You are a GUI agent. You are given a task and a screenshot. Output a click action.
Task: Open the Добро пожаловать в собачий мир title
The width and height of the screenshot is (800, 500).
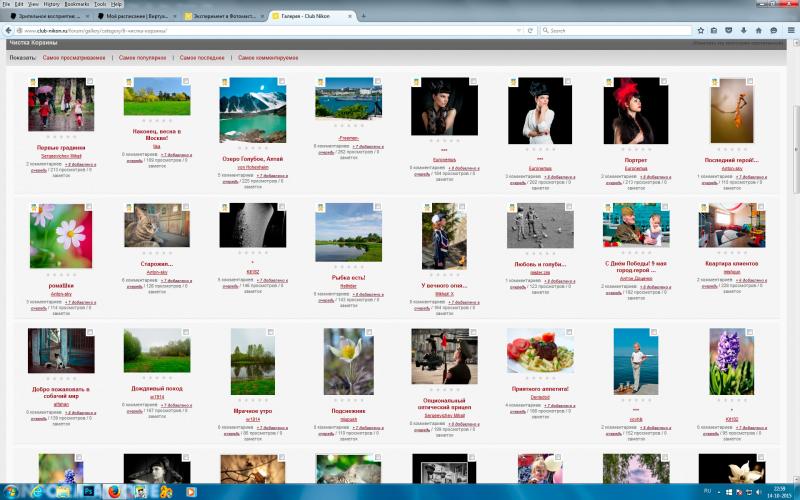point(61,392)
